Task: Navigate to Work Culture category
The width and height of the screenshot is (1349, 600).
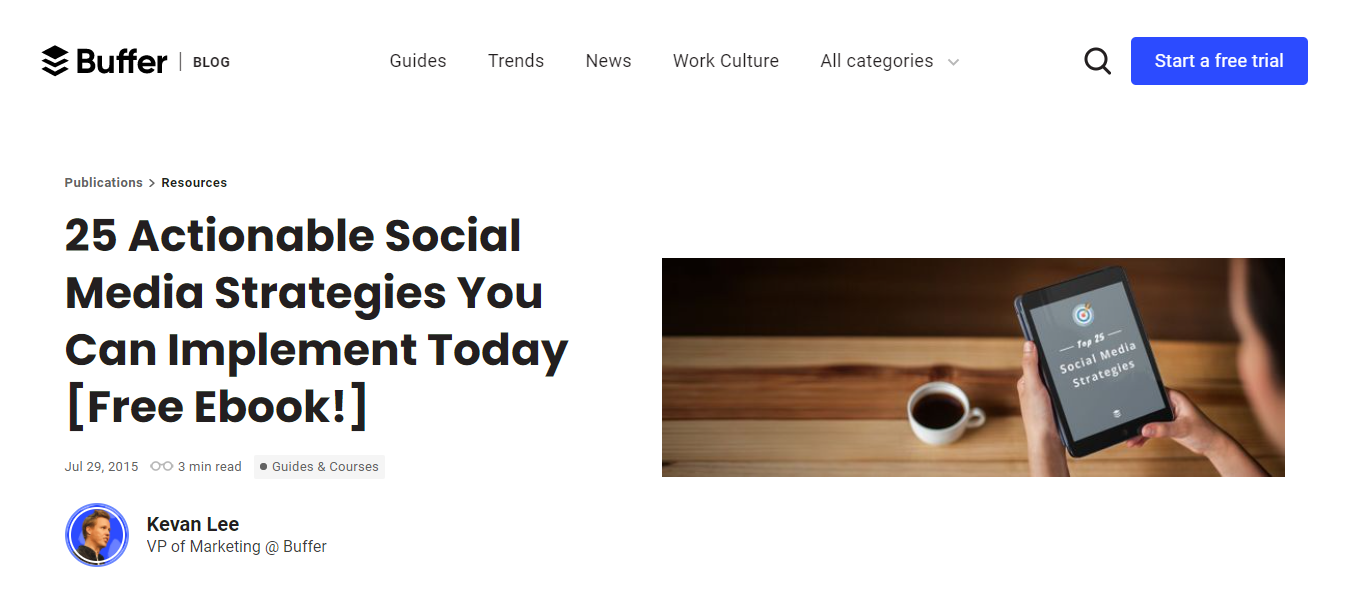Action: click(x=725, y=61)
